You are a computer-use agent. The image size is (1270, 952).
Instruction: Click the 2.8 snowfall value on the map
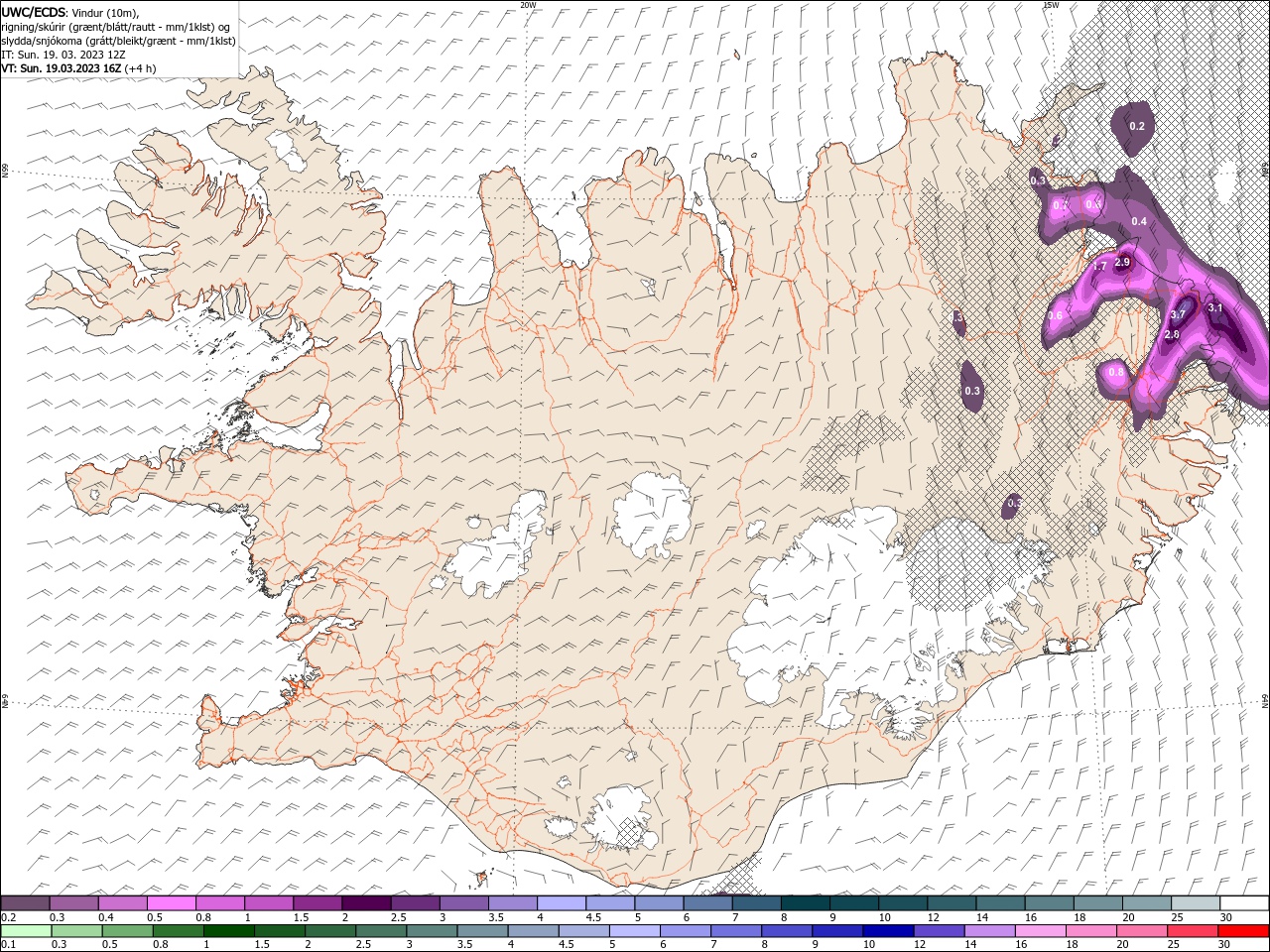[x=1171, y=334]
